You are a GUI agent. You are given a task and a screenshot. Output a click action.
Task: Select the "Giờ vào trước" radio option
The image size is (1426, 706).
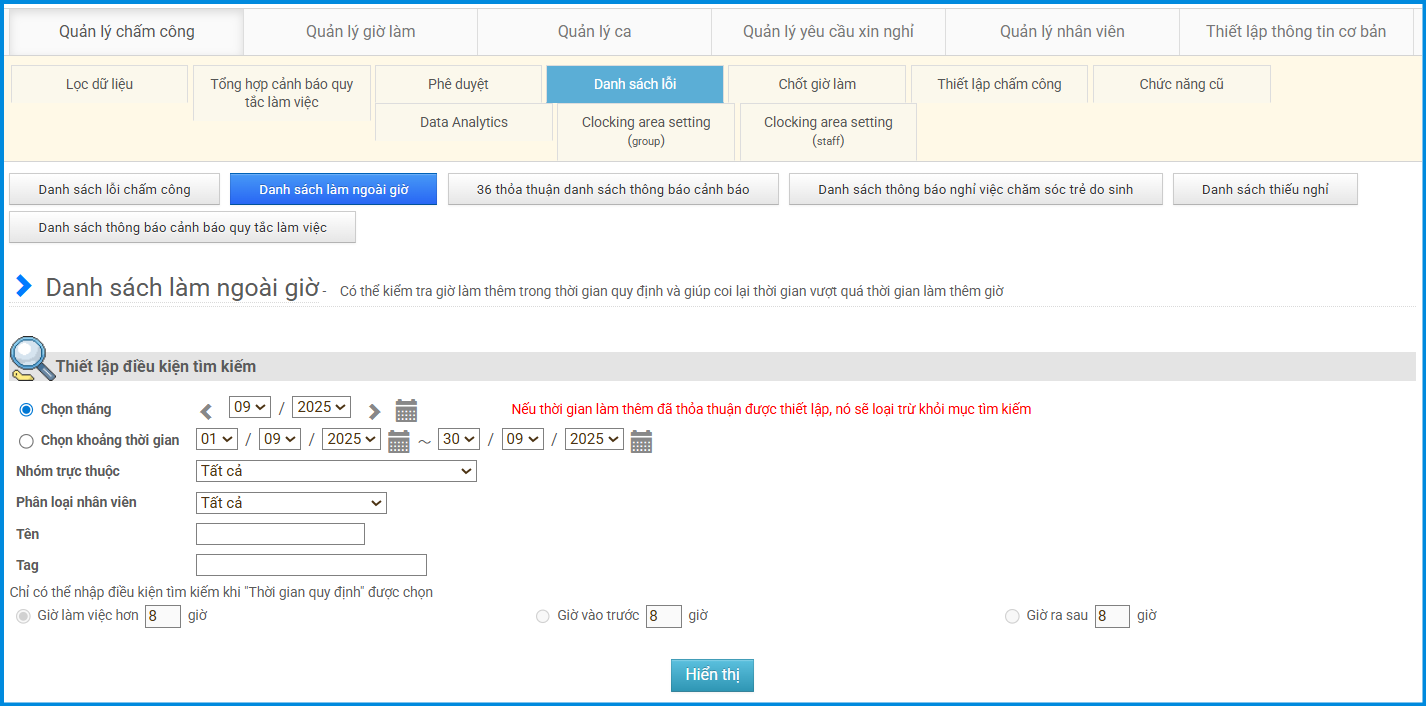click(543, 616)
